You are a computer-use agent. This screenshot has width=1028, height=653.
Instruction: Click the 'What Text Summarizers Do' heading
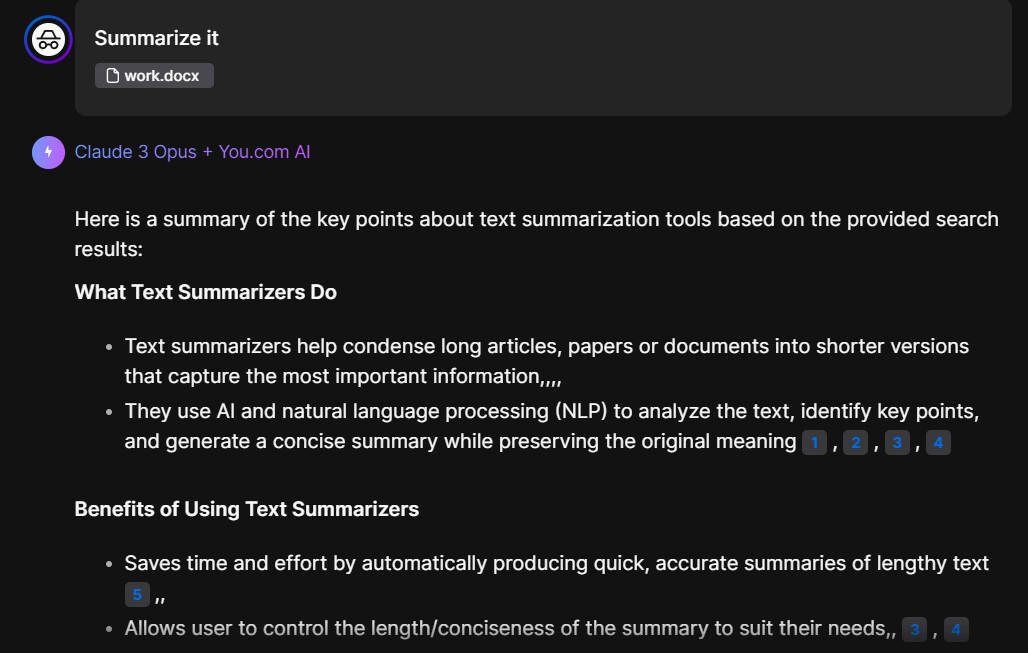(205, 292)
